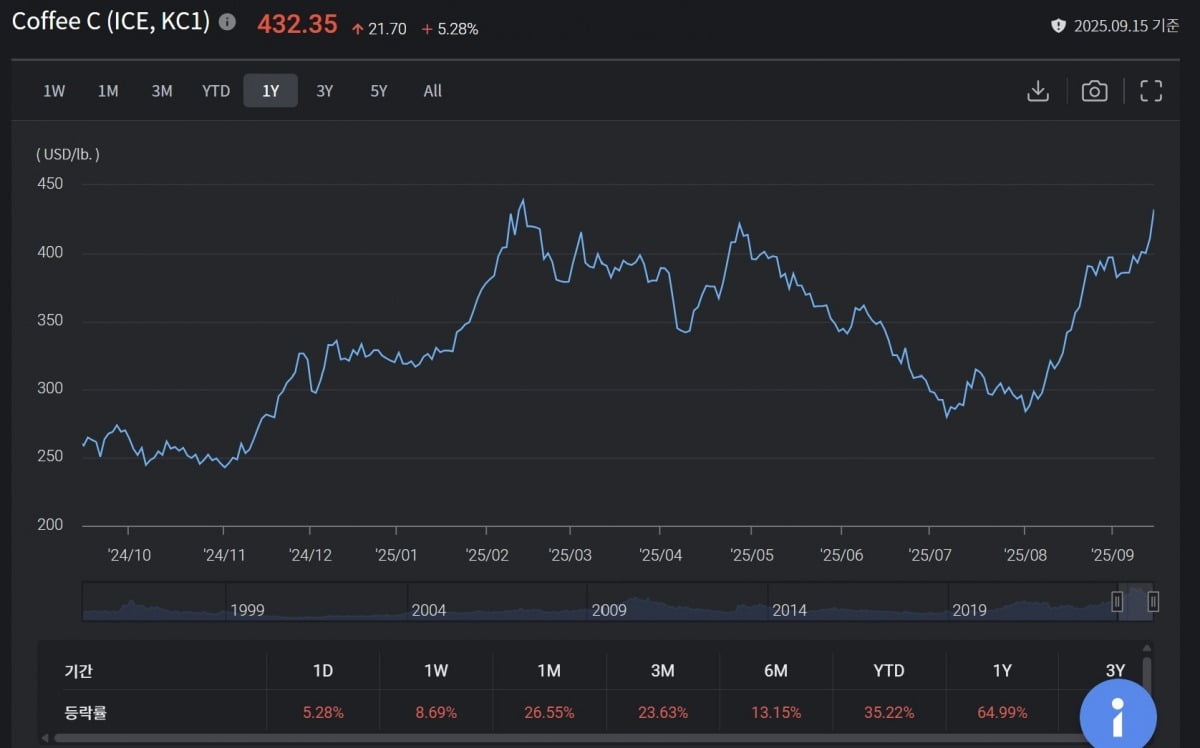Click left handle of range navigator
Screen dimensions: 1200x748
coord(1117,601)
